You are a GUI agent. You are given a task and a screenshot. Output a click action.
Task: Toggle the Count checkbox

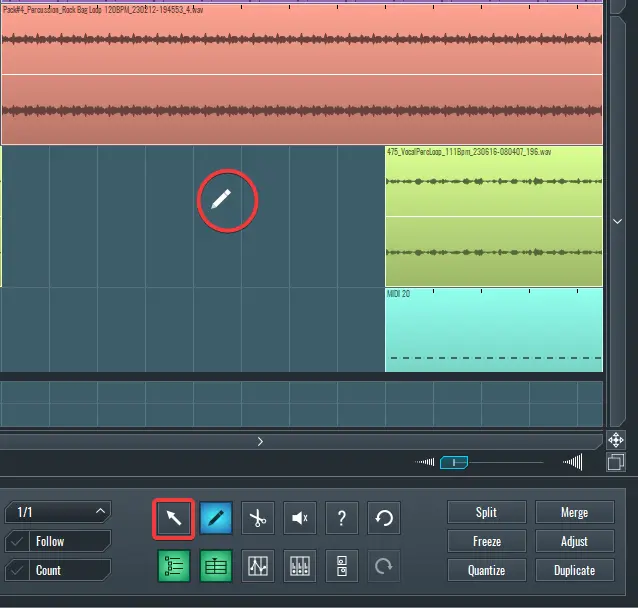tap(17, 570)
